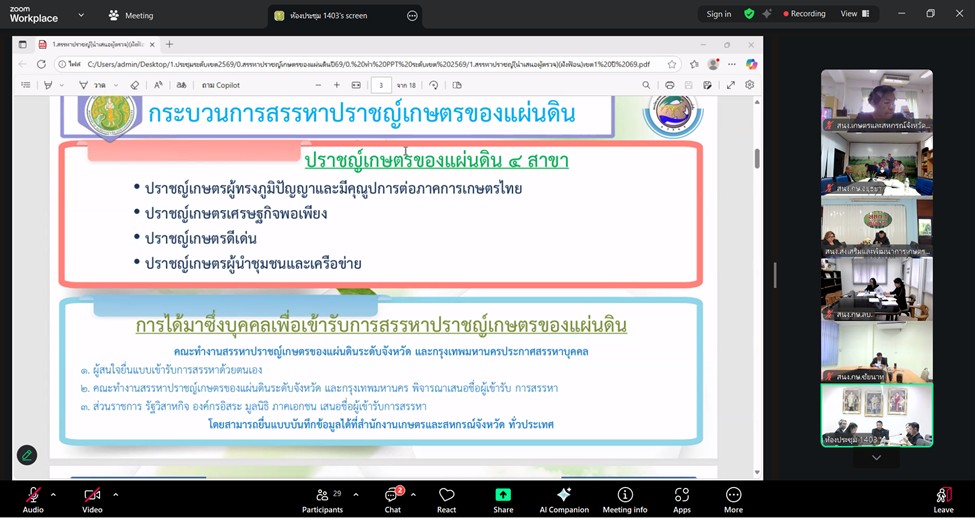Click the translate icon in PDF toolbar
The image size is (975, 518).
(x=181, y=85)
